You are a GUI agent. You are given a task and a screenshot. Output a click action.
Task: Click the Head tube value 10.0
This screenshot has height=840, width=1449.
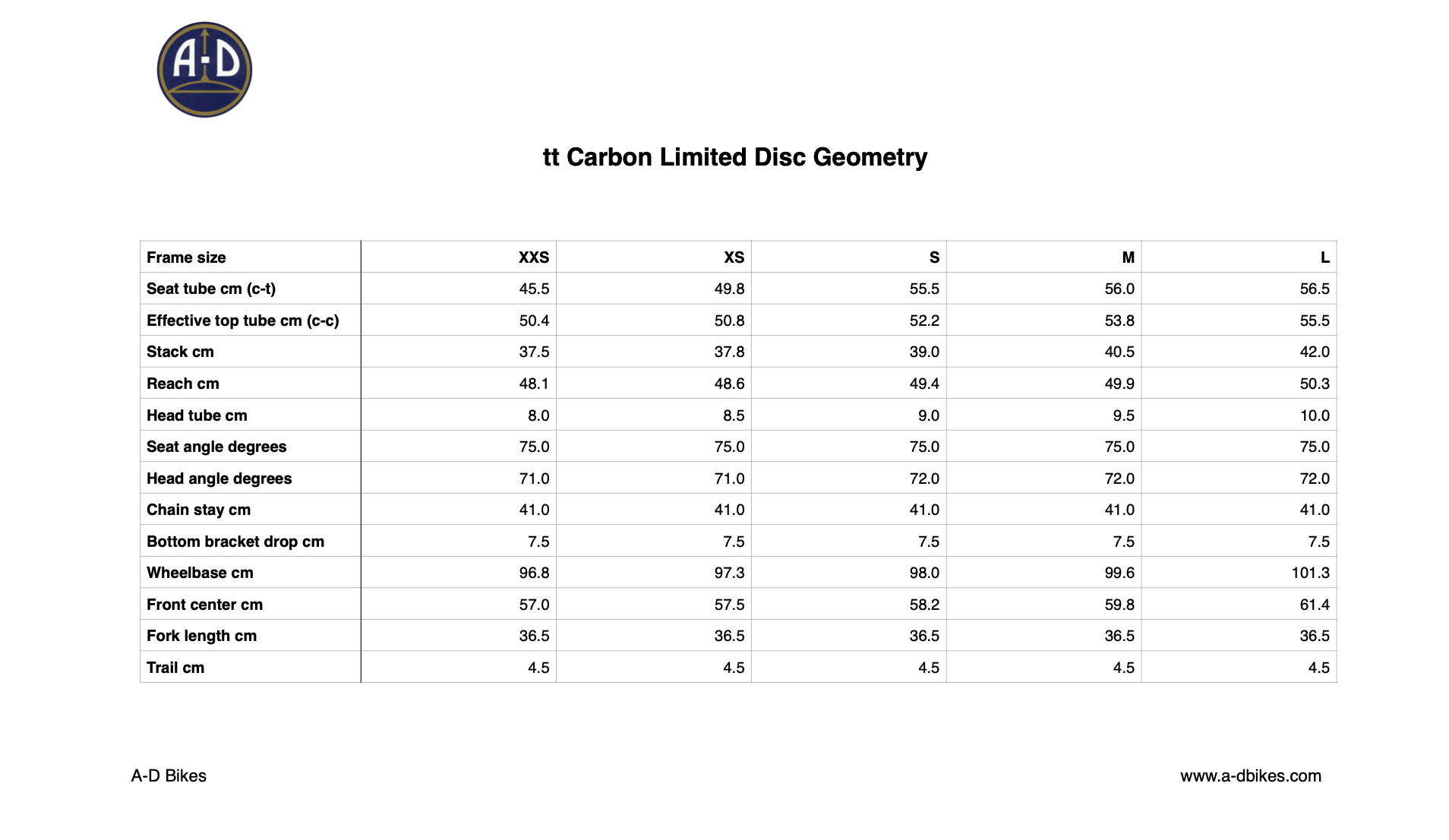(x=1315, y=415)
